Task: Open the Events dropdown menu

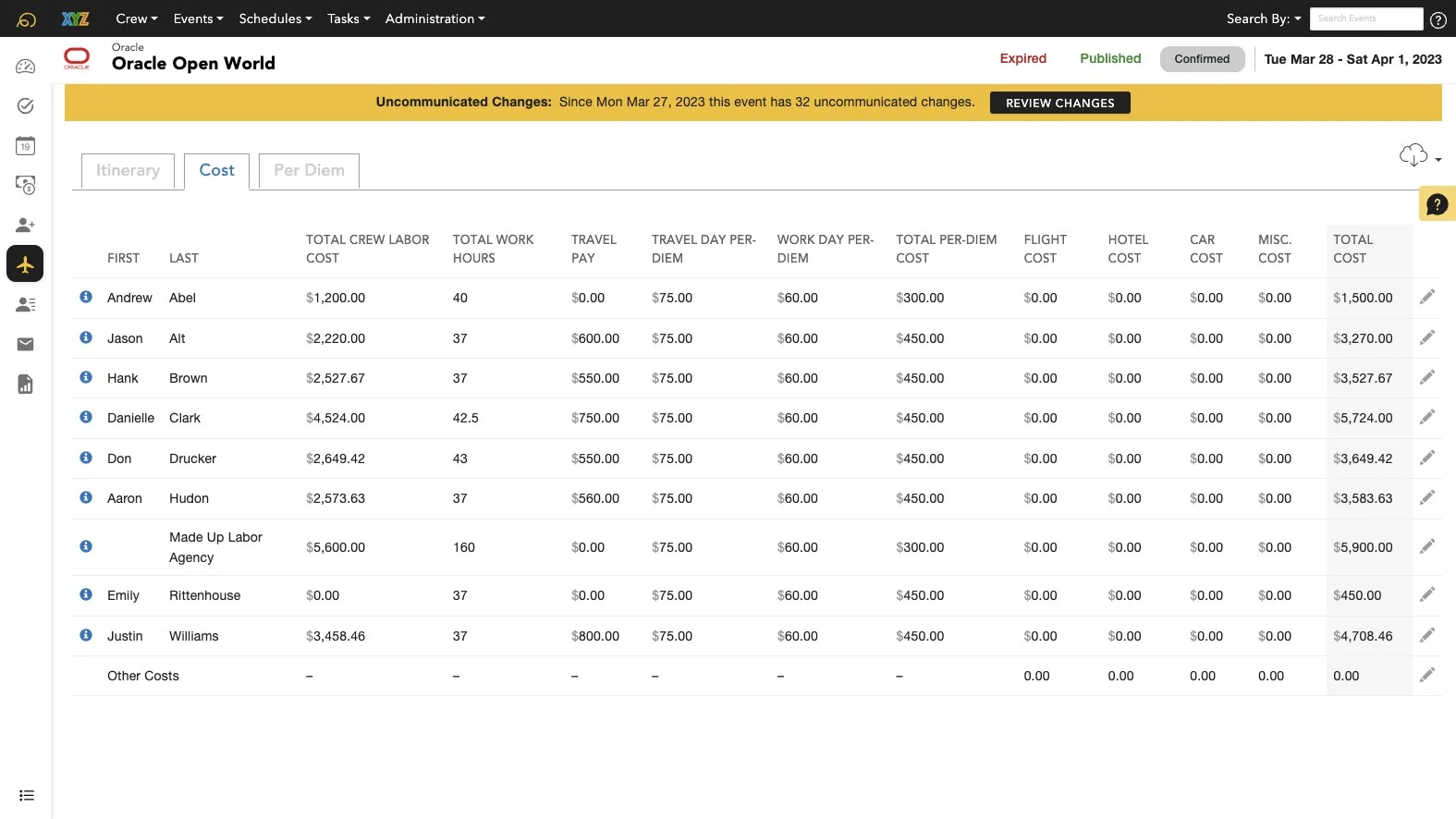Action: pyautogui.click(x=199, y=18)
